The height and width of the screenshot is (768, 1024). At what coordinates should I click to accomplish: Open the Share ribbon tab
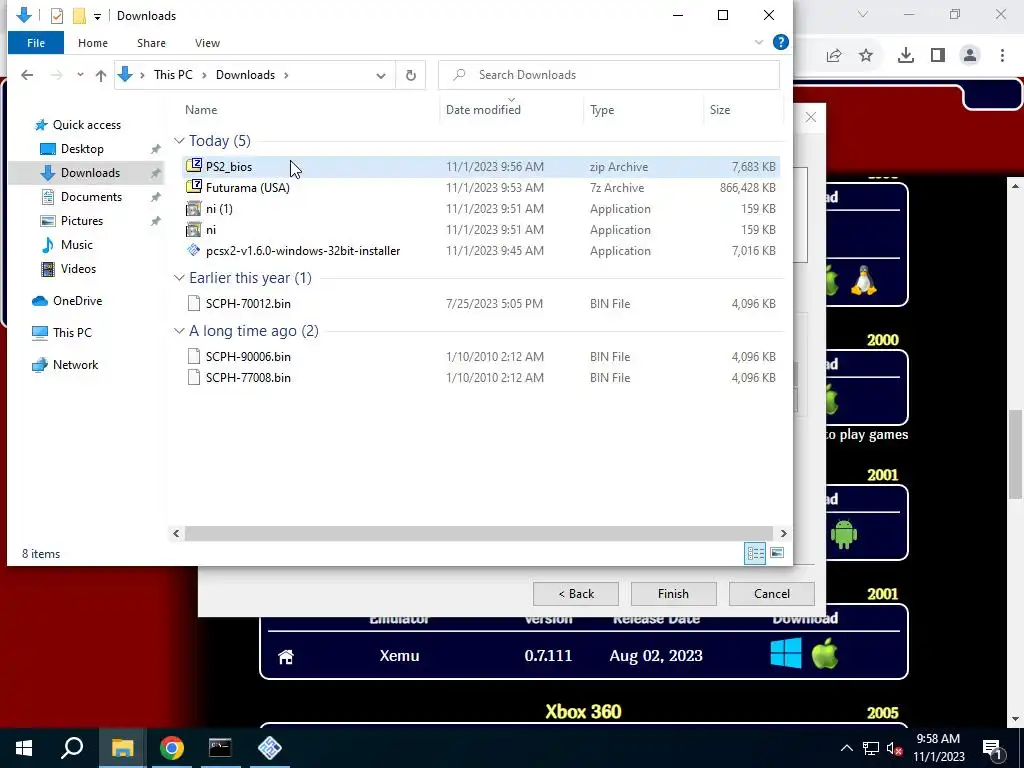[151, 43]
